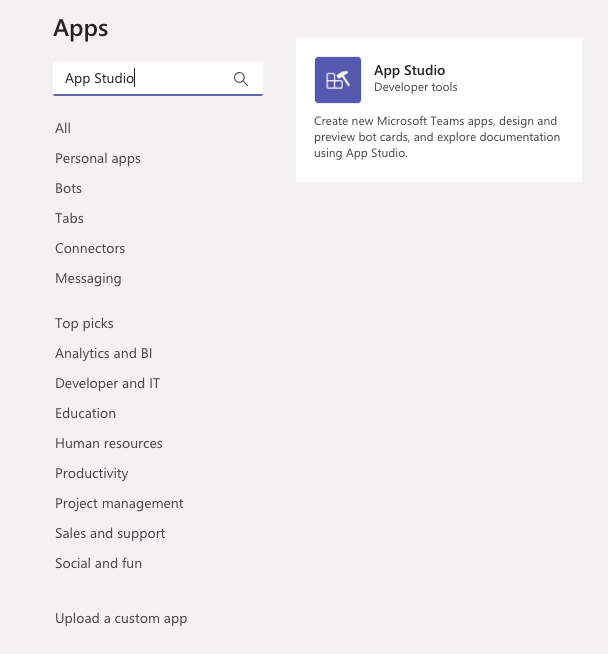Open the App Studio title in result card
608x654 pixels.
click(410, 70)
